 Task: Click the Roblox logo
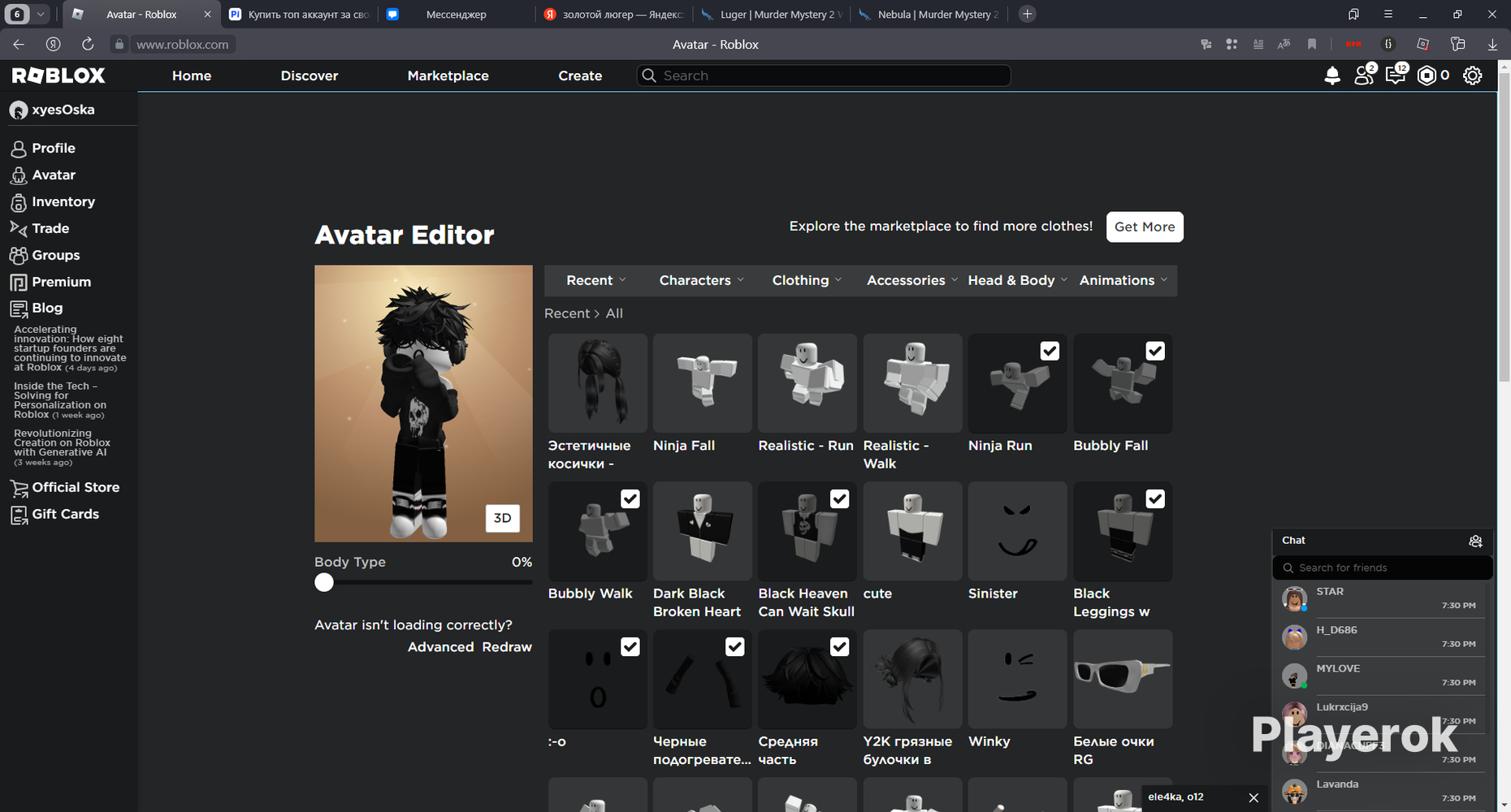58,76
